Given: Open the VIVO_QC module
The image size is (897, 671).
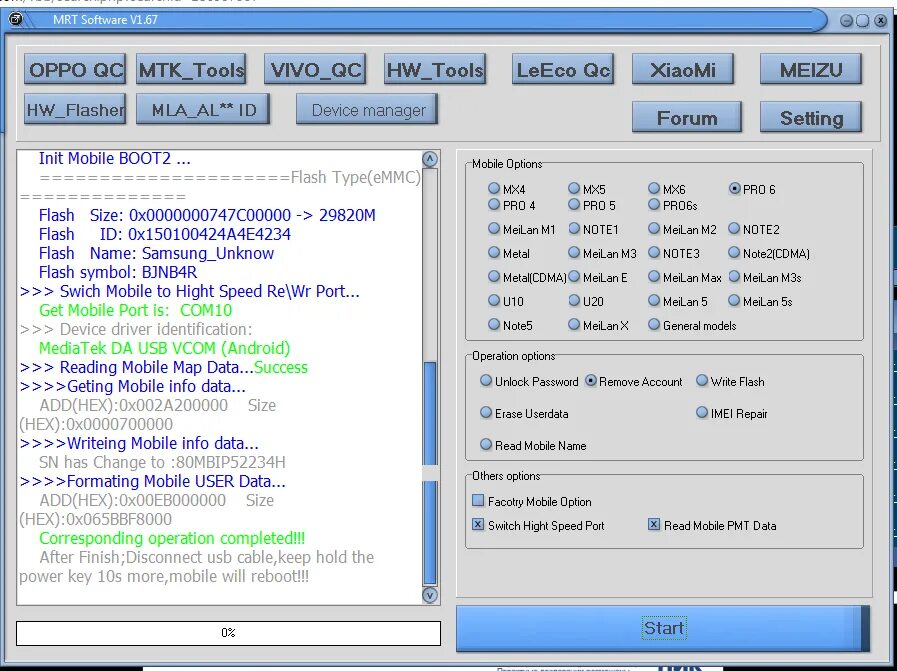Looking at the screenshot, I should pyautogui.click(x=315, y=70).
